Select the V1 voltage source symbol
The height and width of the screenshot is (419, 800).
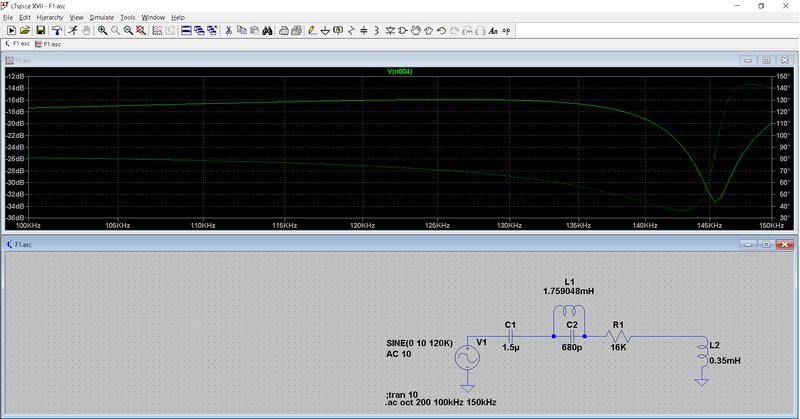pyautogui.click(x=467, y=358)
